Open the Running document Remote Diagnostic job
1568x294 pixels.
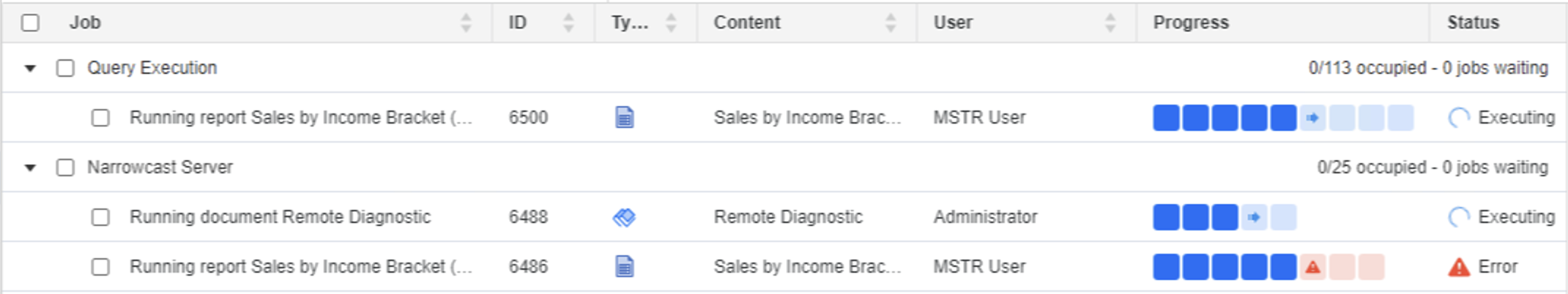[280, 217]
